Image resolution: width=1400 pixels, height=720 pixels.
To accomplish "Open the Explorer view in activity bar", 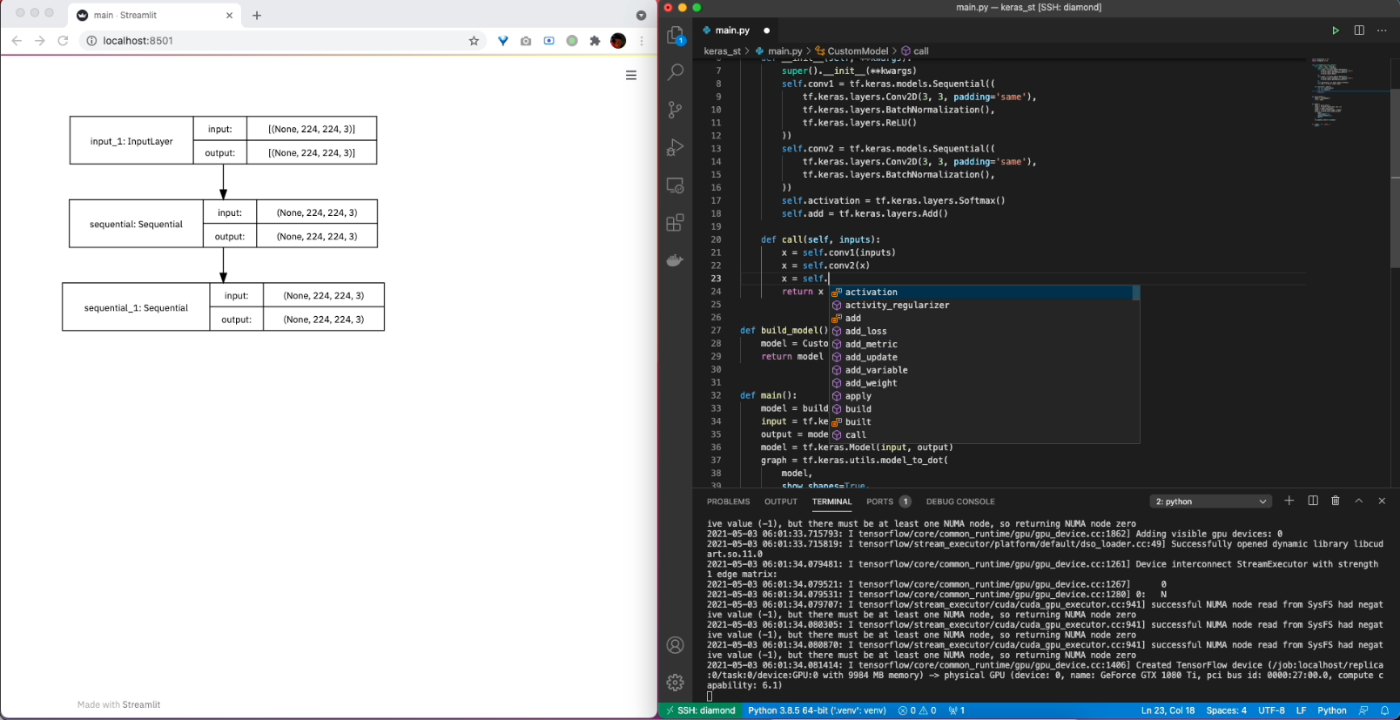I will [x=675, y=36].
